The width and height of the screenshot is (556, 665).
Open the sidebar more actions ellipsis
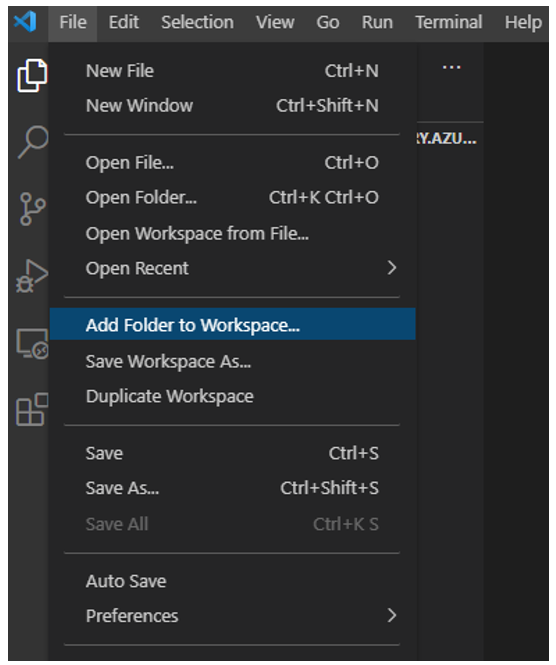(451, 67)
